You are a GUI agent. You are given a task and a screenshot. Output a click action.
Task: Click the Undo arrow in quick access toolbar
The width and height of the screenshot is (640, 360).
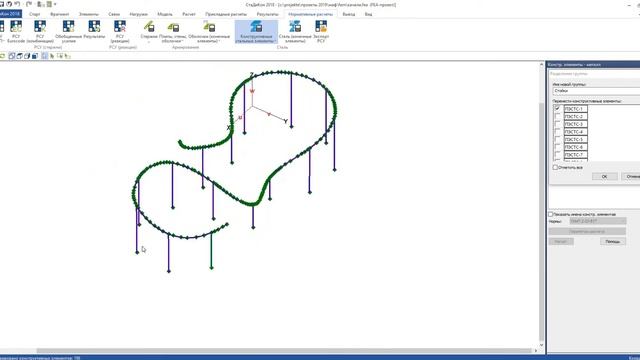click(17, 4)
